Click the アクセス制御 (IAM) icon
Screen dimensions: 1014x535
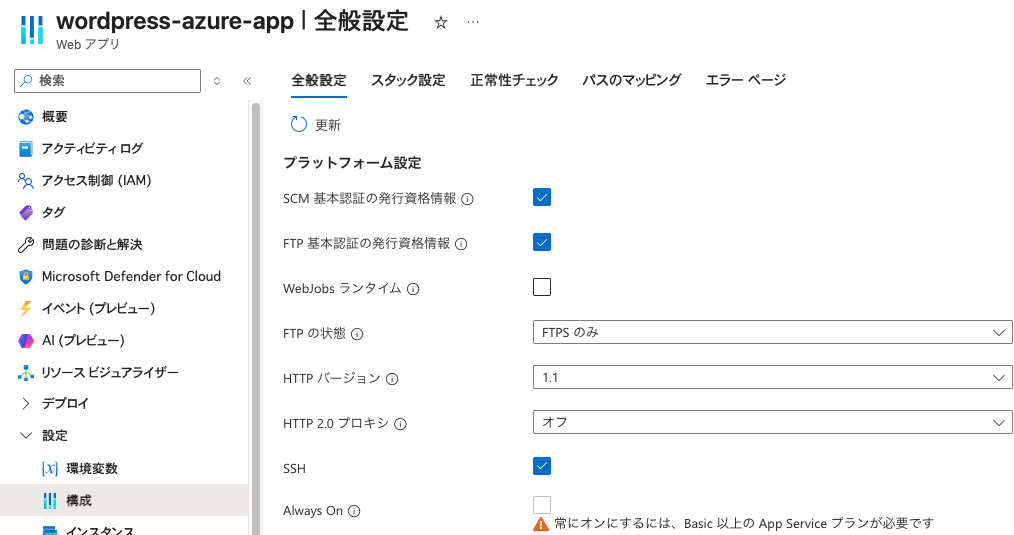pos(26,180)
